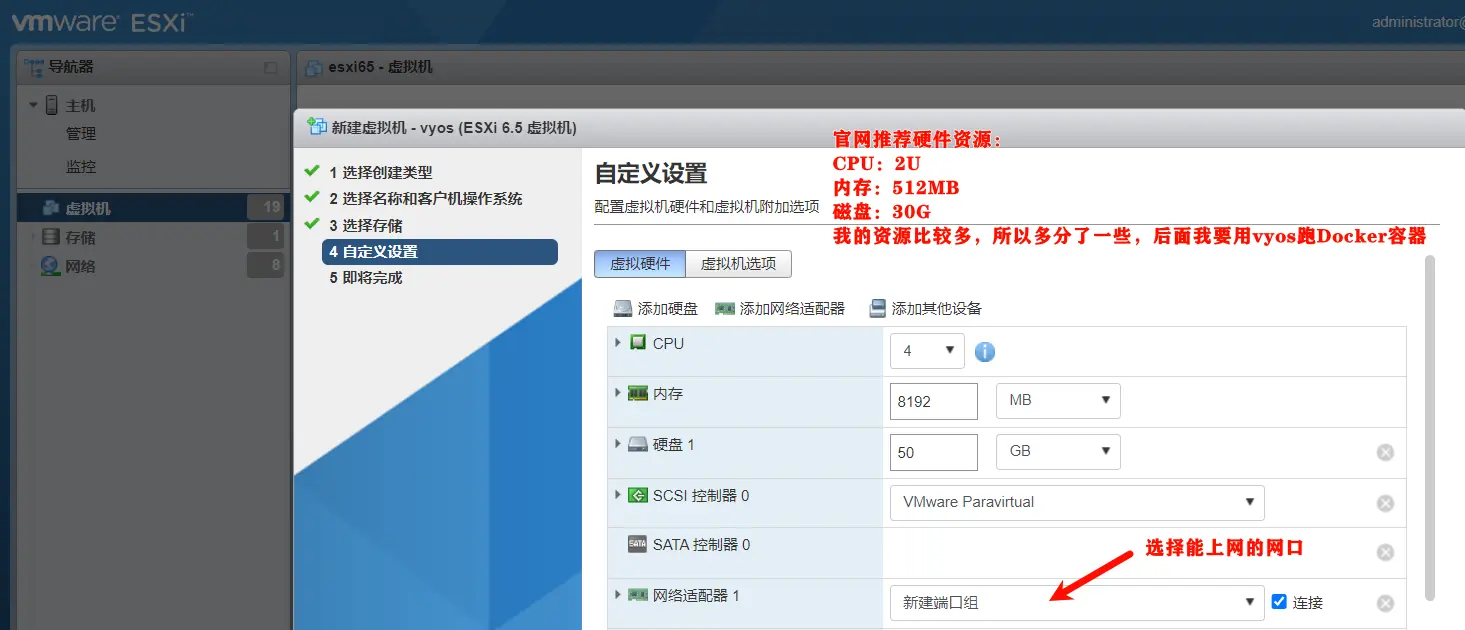Open the CPU count dropdown showing 4
The height and width of the screenshot is (630, 1465).
click(927, 351)
